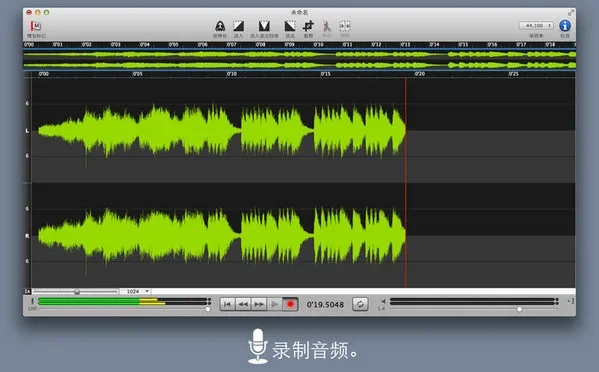Open the 1024 zoom level dropdown
Image resolution: width=599 pixels, height=372 pixels.
click(x=136, y=291)
